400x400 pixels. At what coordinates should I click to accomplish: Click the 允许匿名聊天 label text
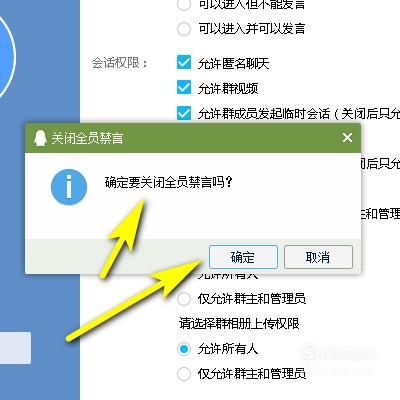[233, 63]
